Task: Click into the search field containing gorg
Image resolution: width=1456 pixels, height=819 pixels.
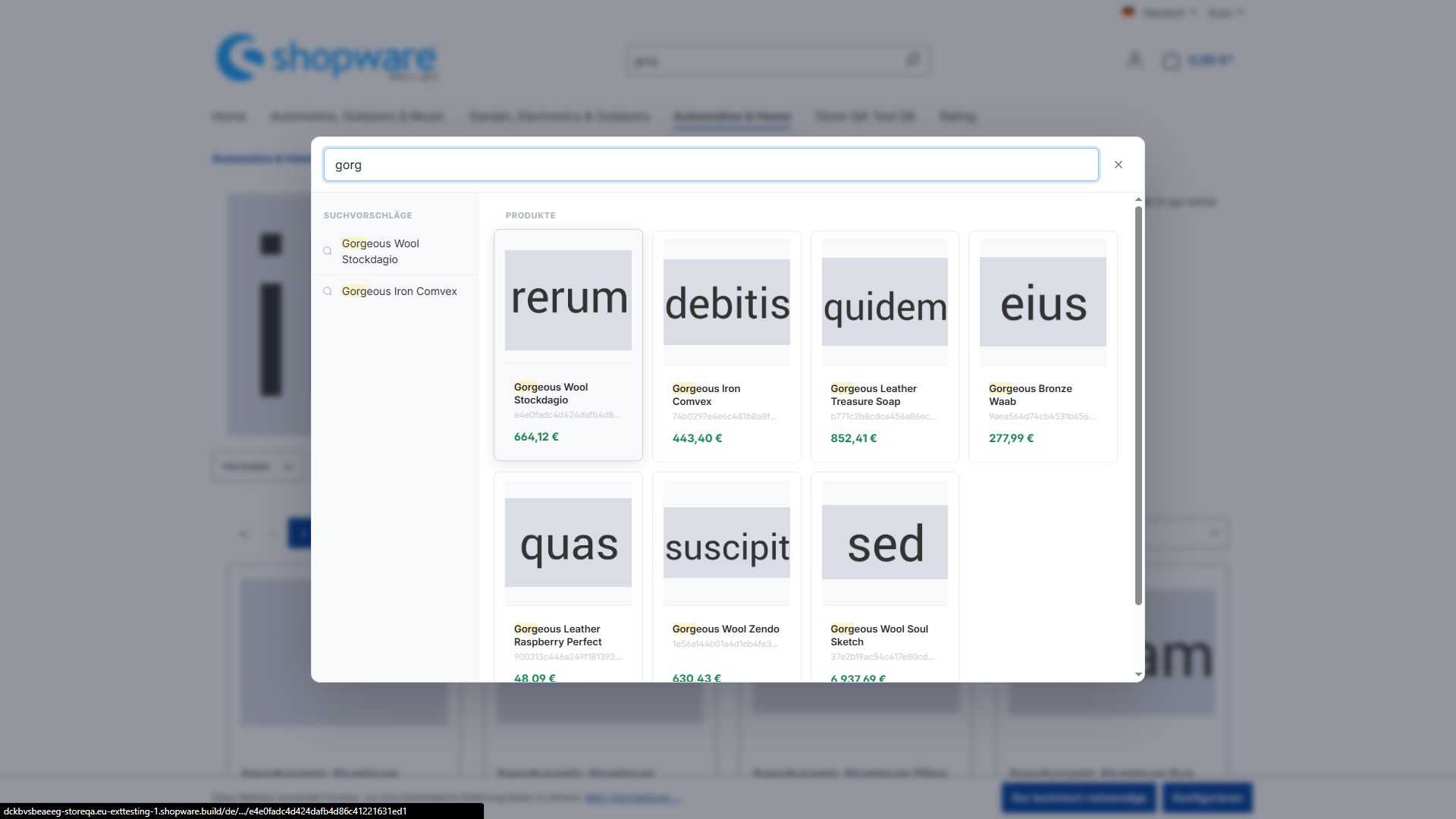Action: tap(711, 165)
